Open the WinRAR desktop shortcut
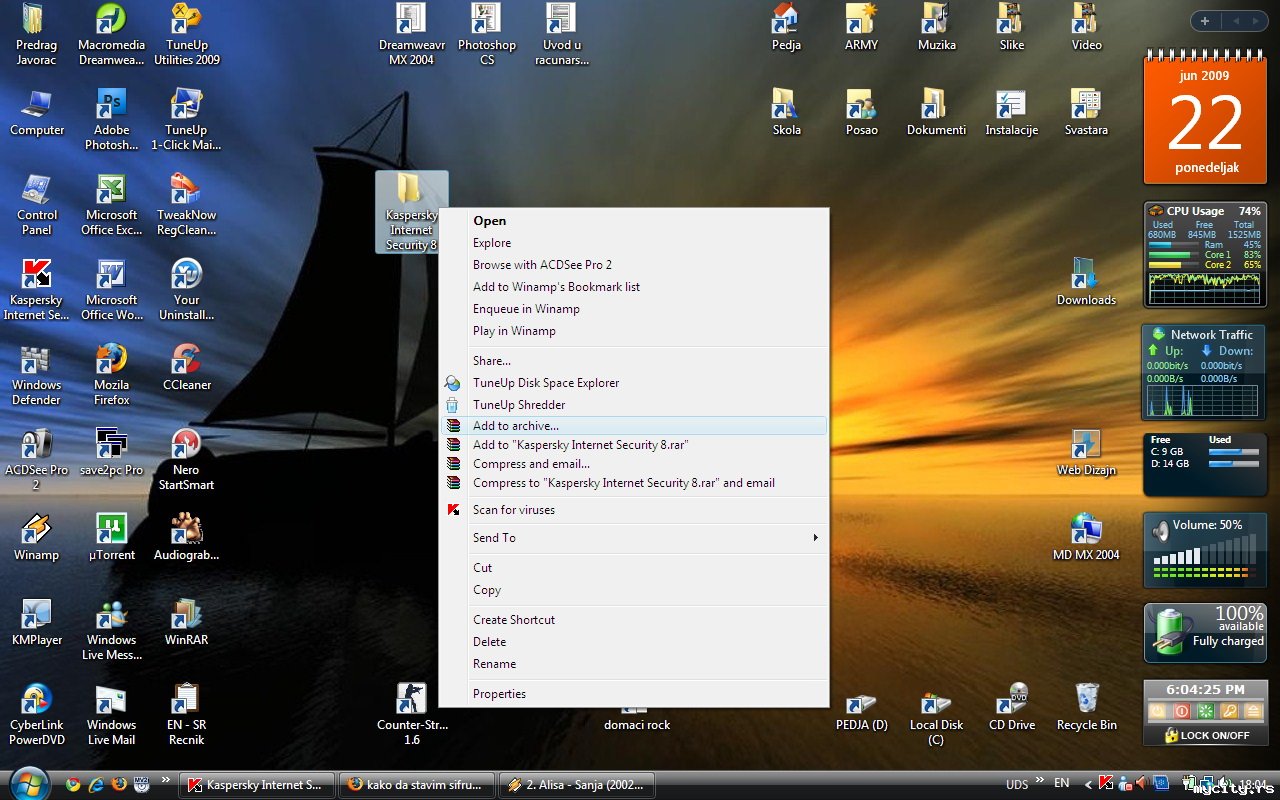This screenshot has width=1280, height=800. click(x=186, y=620)
